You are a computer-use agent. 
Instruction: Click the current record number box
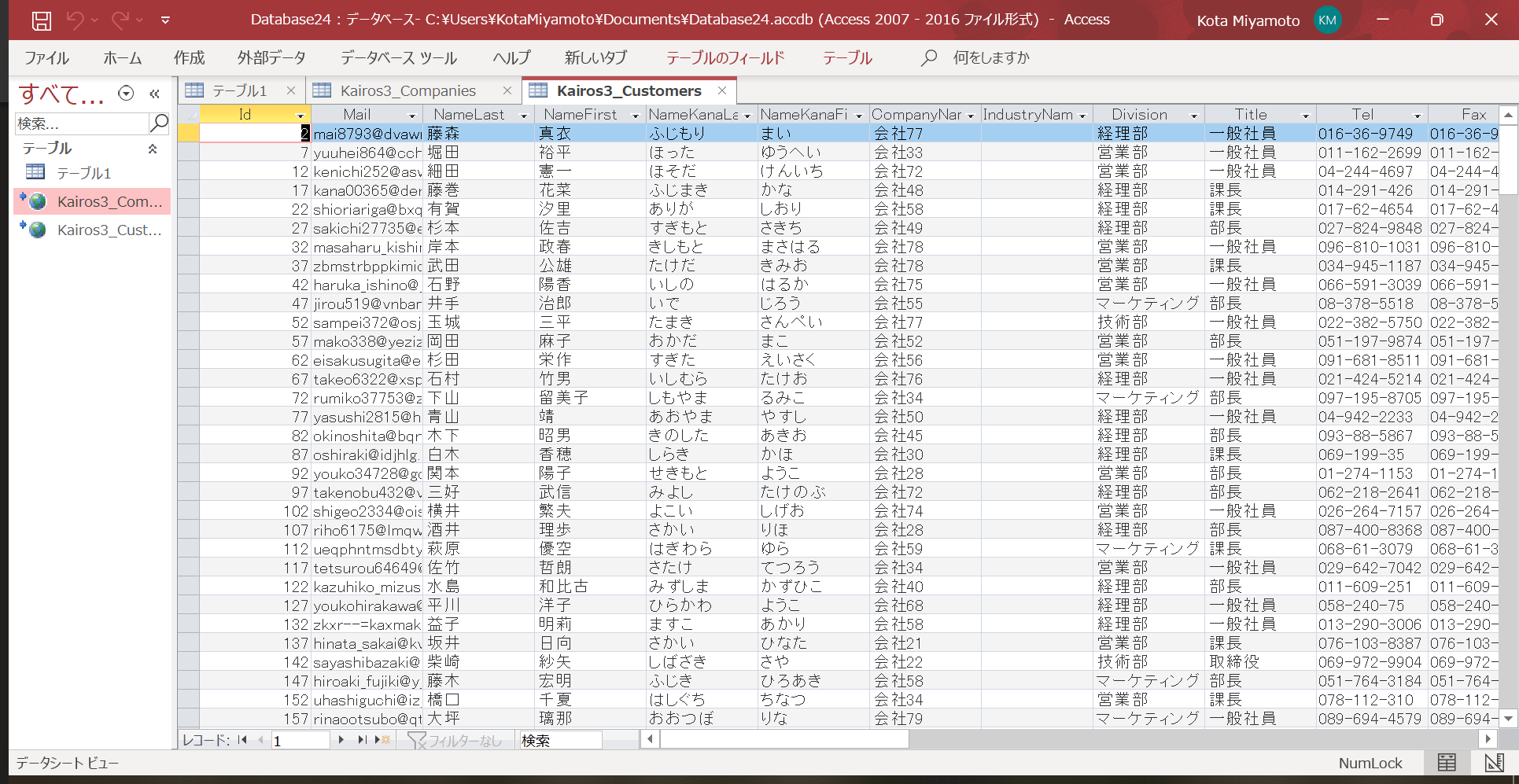point(300,741)
